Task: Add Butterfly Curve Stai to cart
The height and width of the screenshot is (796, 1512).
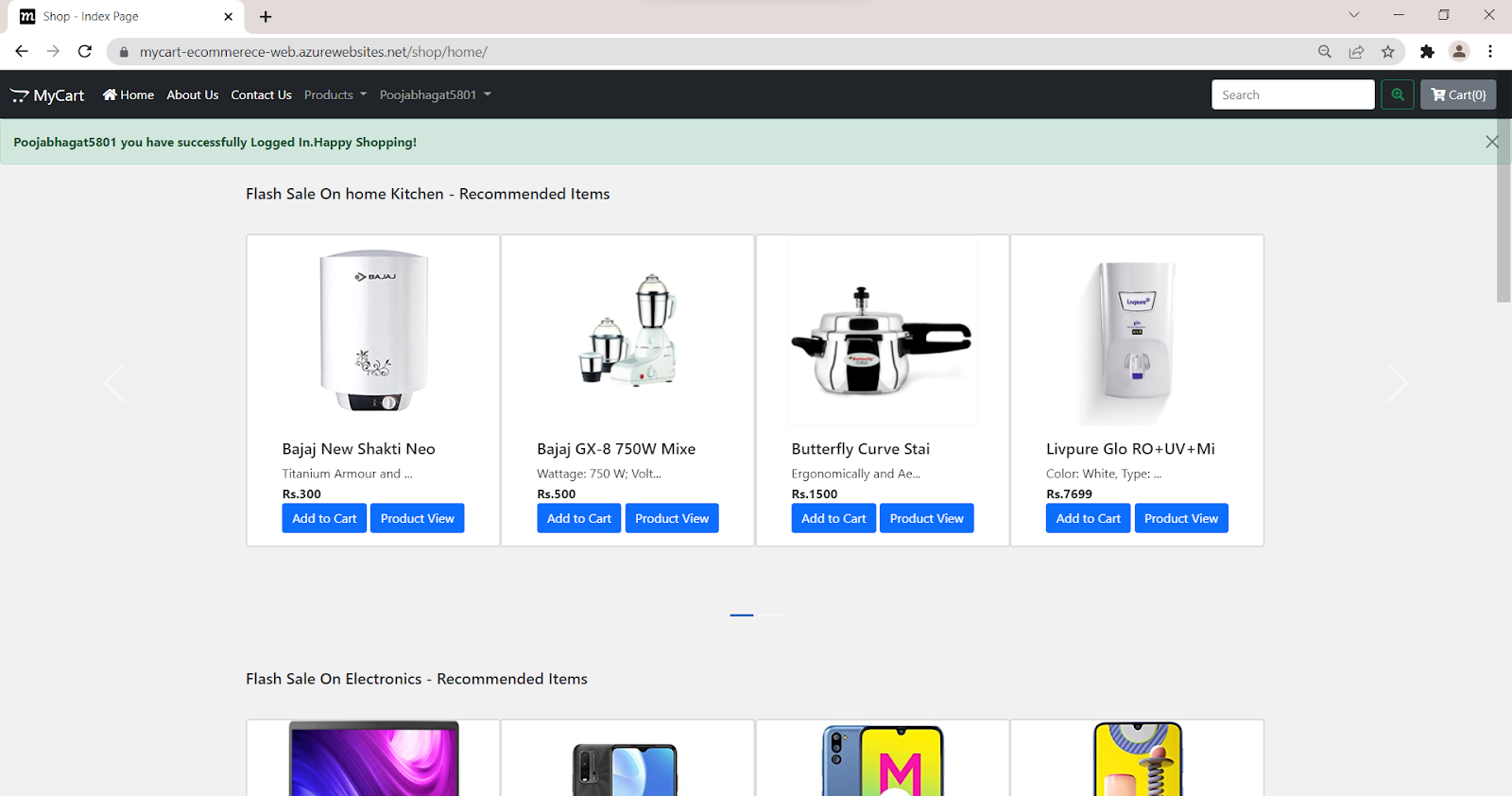Action: pos(833,518)
